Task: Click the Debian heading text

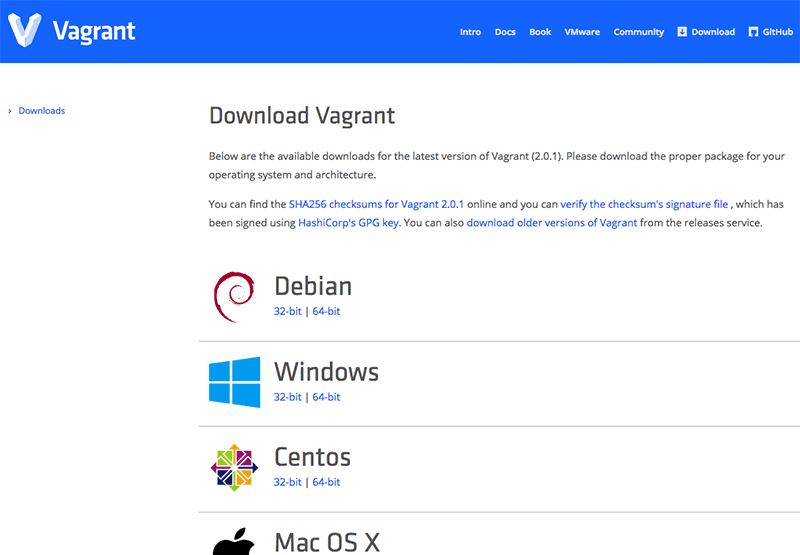Action: [313, 286]
